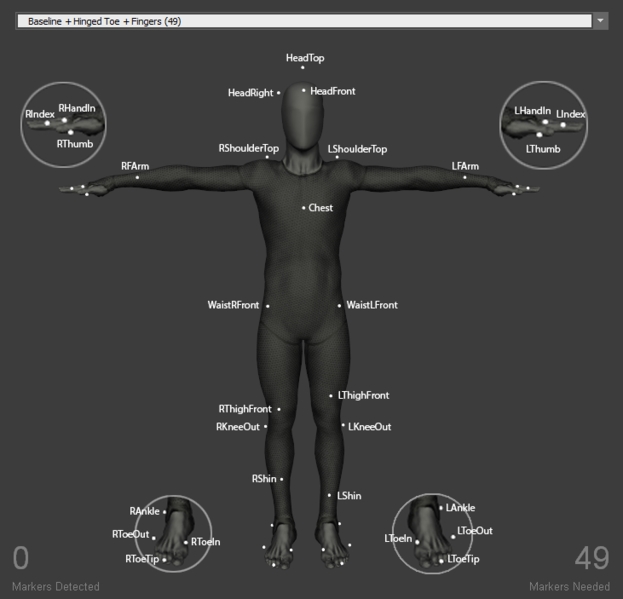Select the LThighFront marker
This screenshot has width=623, height=599.
(x=331, y=396)
